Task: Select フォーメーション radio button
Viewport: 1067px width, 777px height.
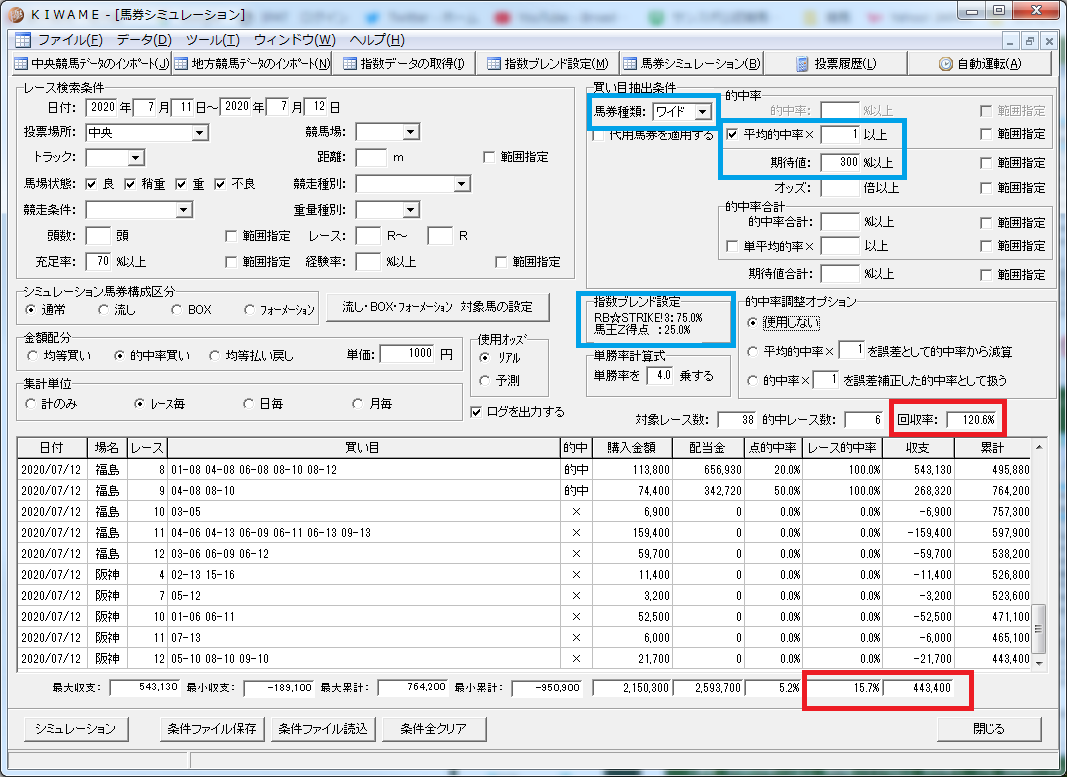Action: click(x=249, y=310)
